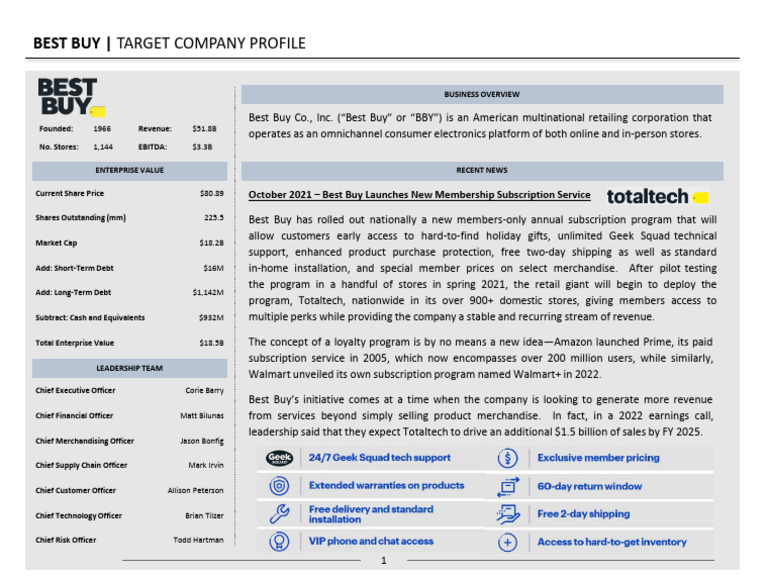Select the Total Enterprise Value row
Viewport: 768px width, 576px height.
[129, 343]
